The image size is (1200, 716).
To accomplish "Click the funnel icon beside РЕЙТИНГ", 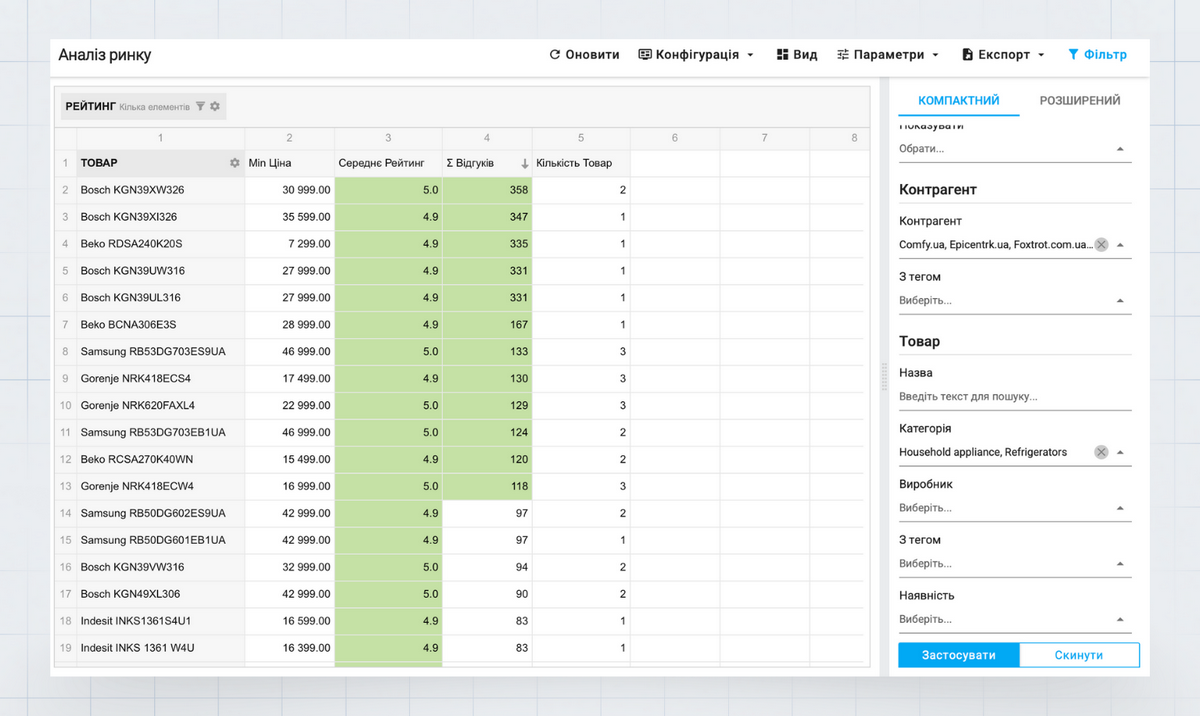I will 200,106.
